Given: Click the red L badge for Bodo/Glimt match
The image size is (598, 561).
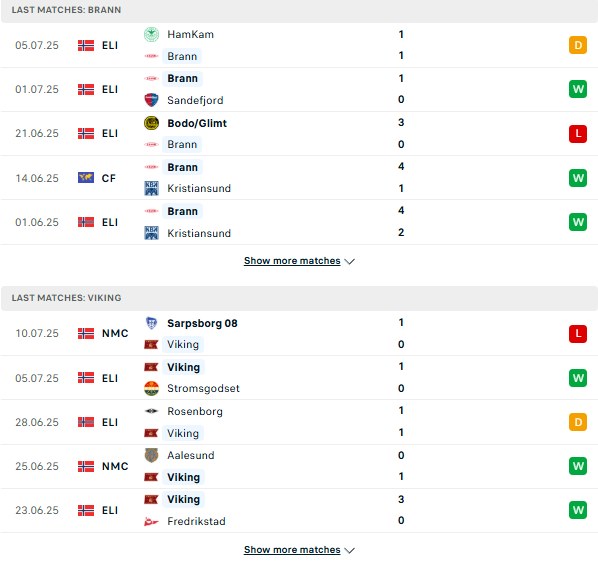Looking at the screenshot, I should [x=578, y=134].
